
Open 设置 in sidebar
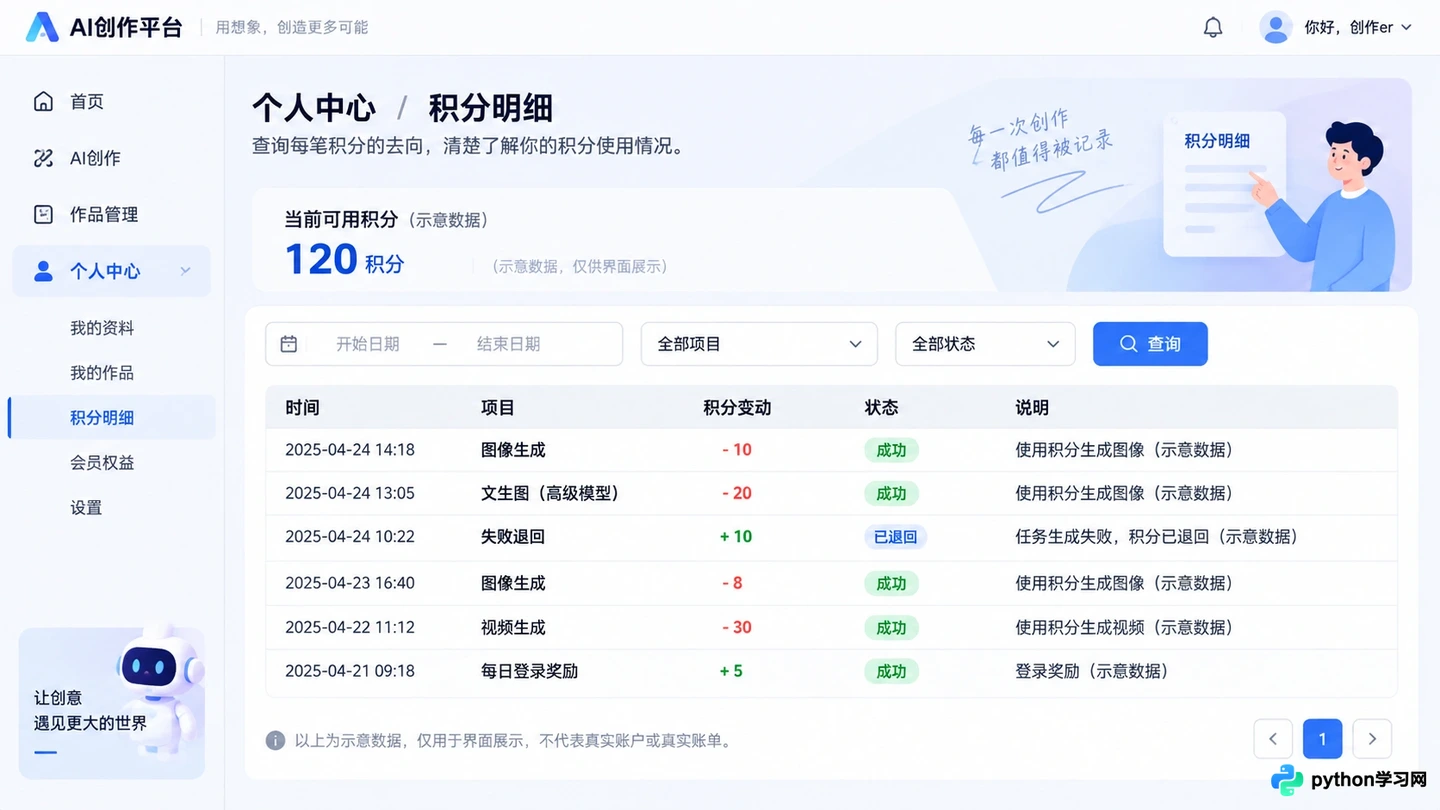[x=86, y=507]
